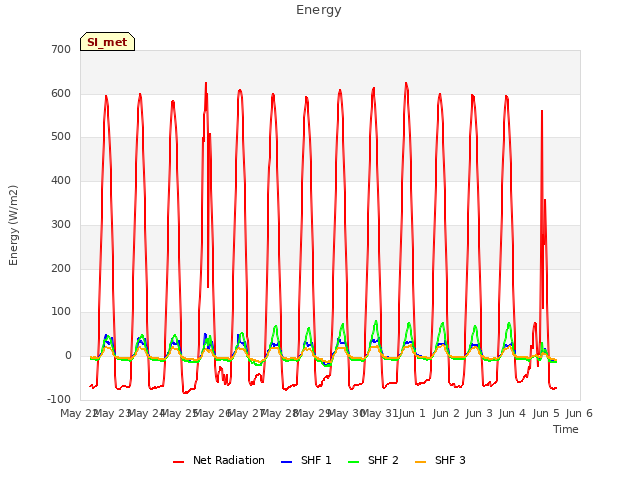640x480 pixels.
Task: Click the 300 y-axis tick label
Action: pyautogui.click(x=61, y=224)
